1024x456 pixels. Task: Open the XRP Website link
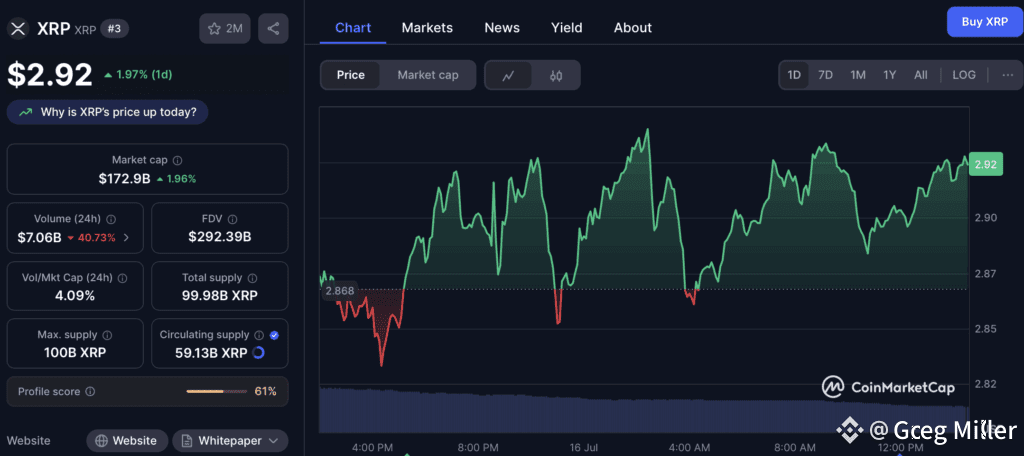(x=127, y=441)
